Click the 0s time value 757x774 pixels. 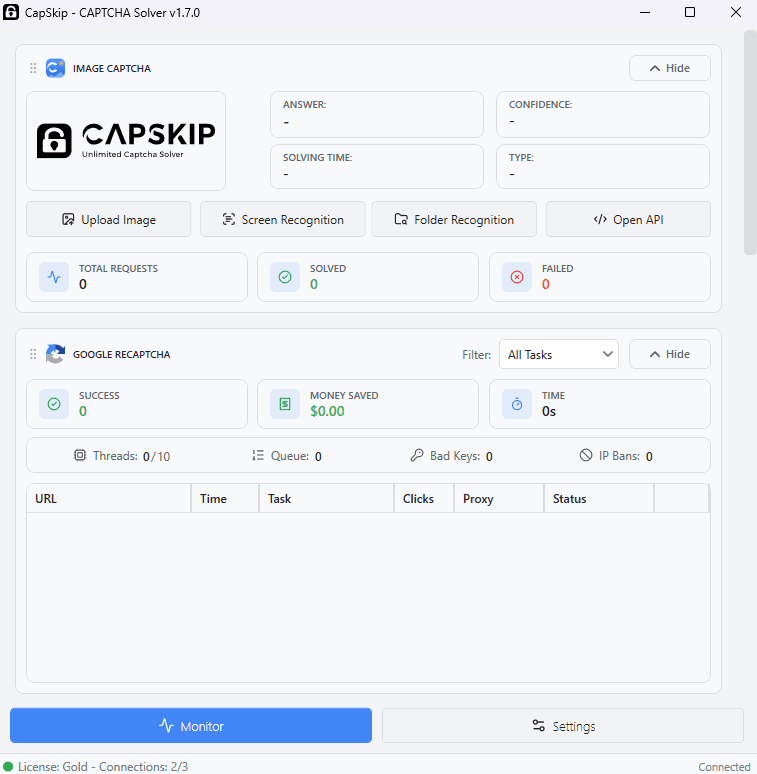(549, 411)
